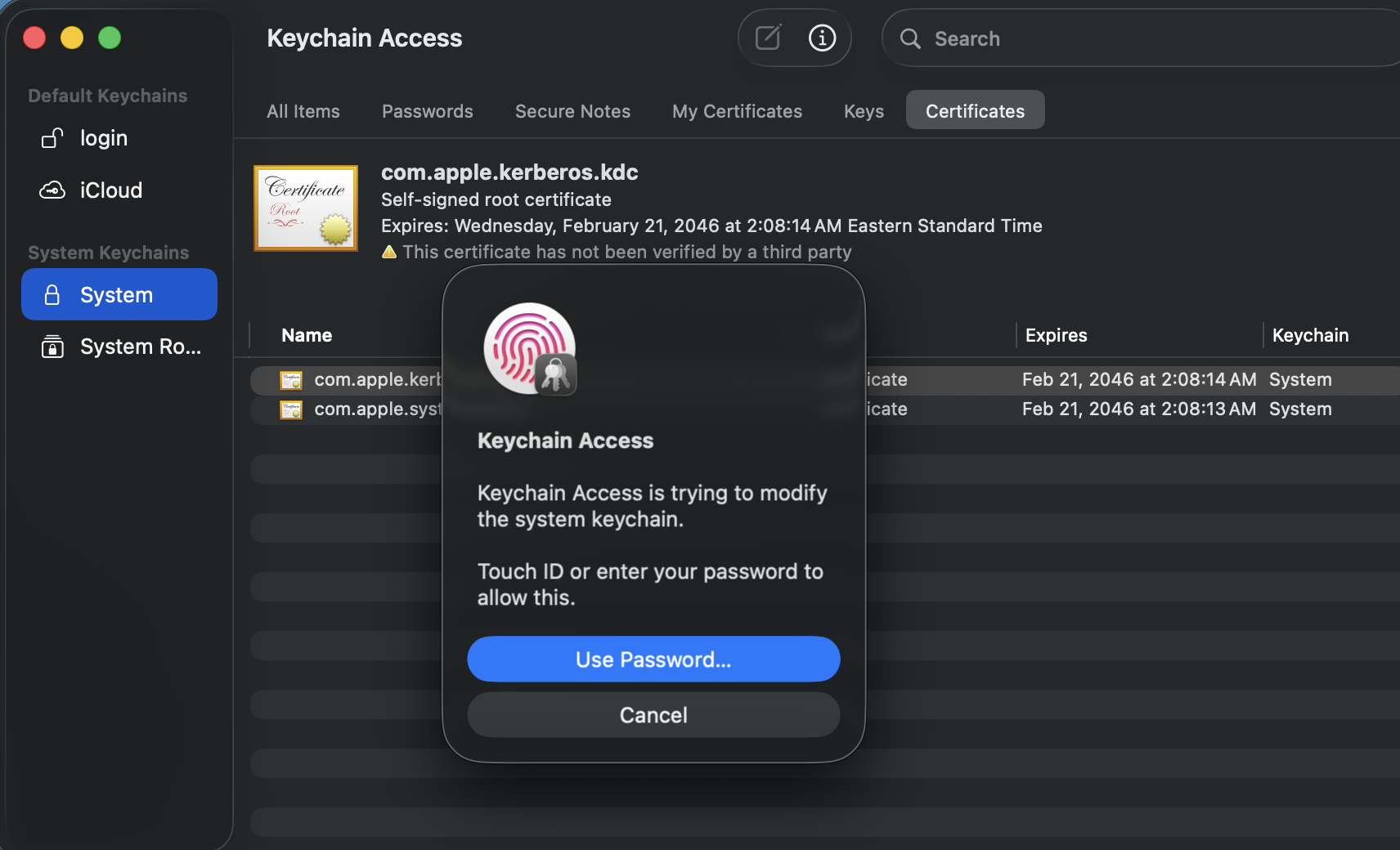
Task: Switch to the All Items tab
Action: point(303,111)
